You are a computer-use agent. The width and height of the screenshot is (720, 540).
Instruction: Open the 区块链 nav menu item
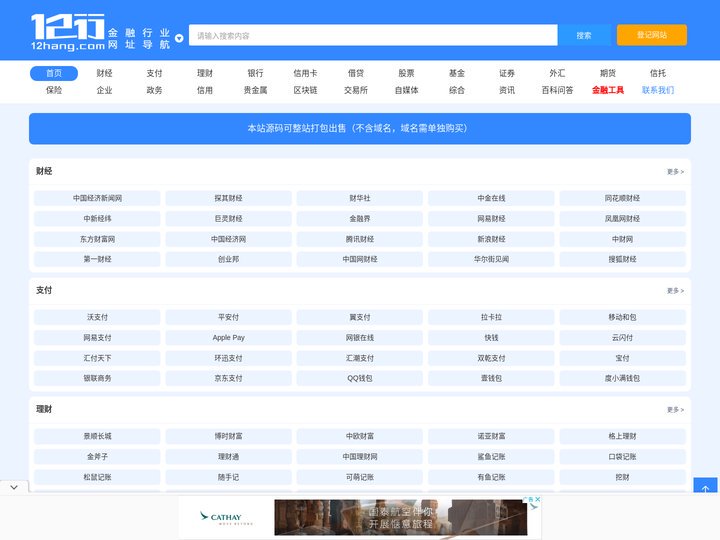(x=305, y=90)
